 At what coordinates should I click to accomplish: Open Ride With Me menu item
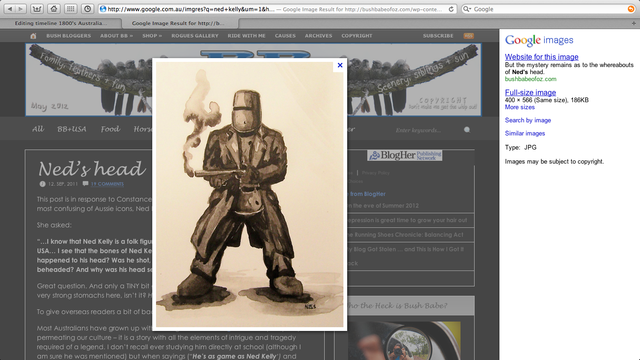pos(247,36)
